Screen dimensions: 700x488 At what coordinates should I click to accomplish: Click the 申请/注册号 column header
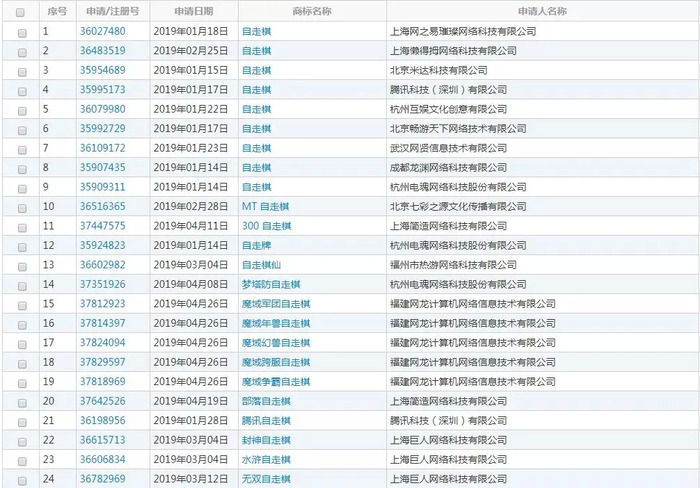coord(113,11)
